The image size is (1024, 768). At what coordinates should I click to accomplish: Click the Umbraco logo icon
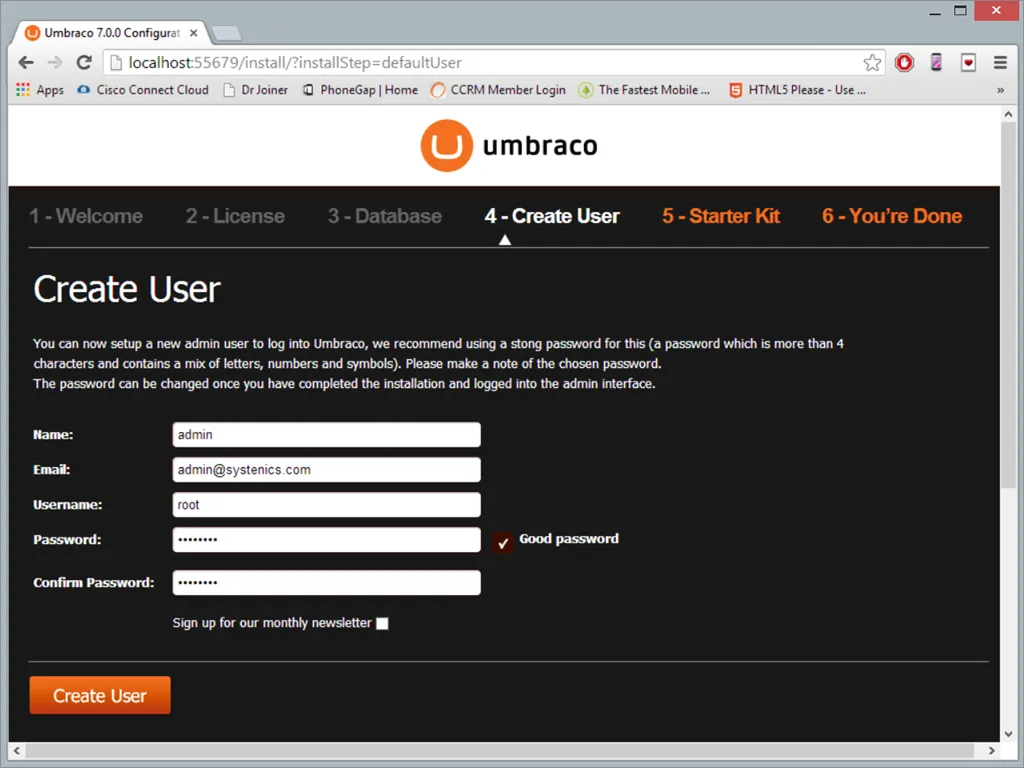pos(446,146)
